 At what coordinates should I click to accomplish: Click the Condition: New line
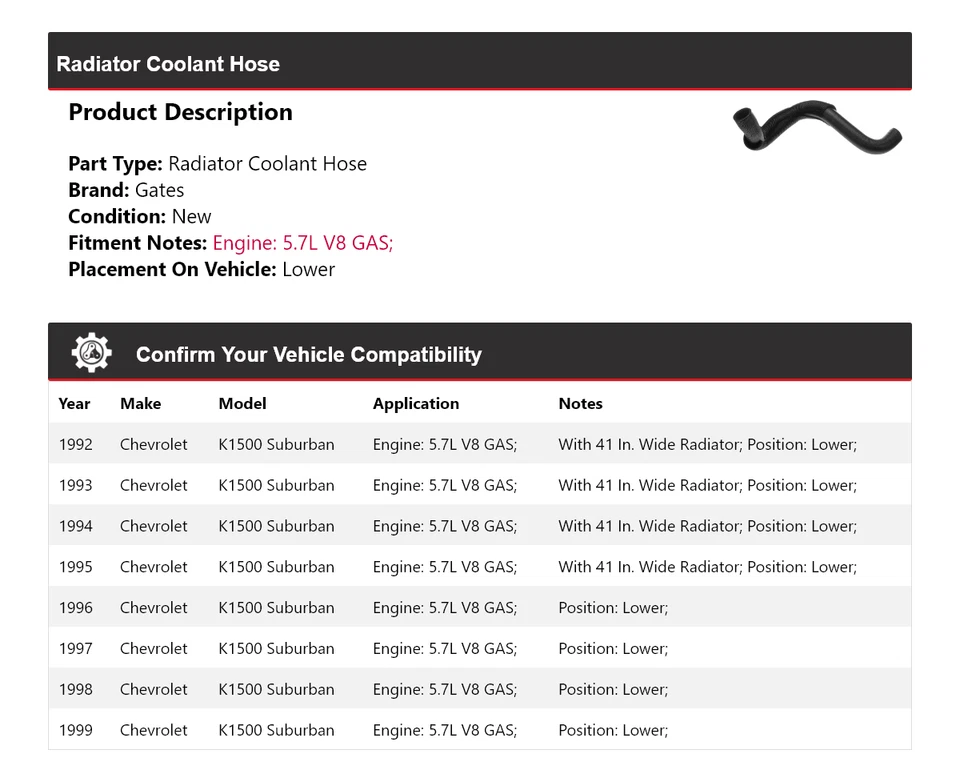coord(140,216)
